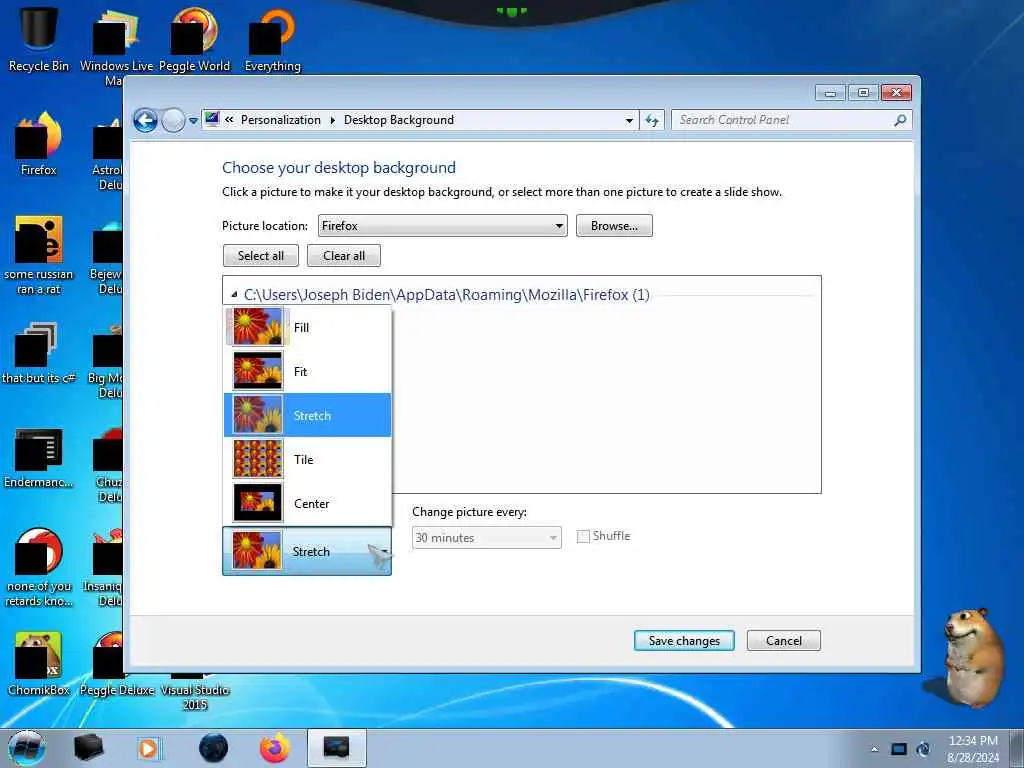Click the Show desktop button

pyautogui.click(x=1017, y=748)
